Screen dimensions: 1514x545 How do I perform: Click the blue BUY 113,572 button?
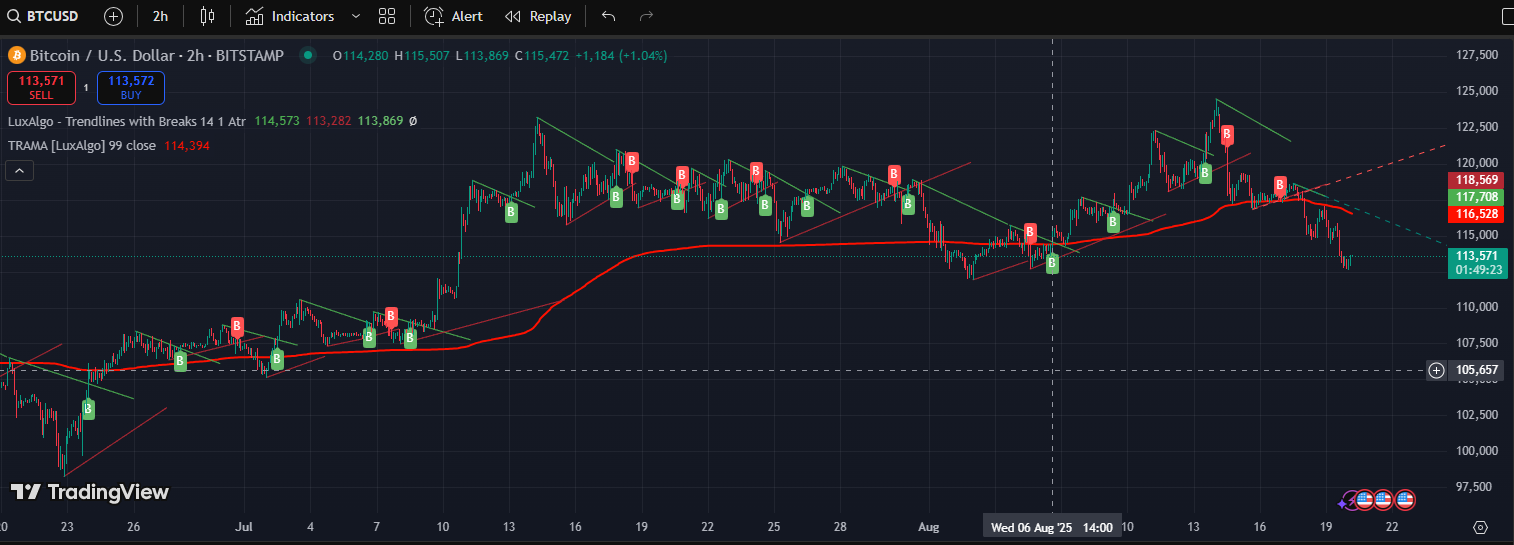click(x=131, y=88)
